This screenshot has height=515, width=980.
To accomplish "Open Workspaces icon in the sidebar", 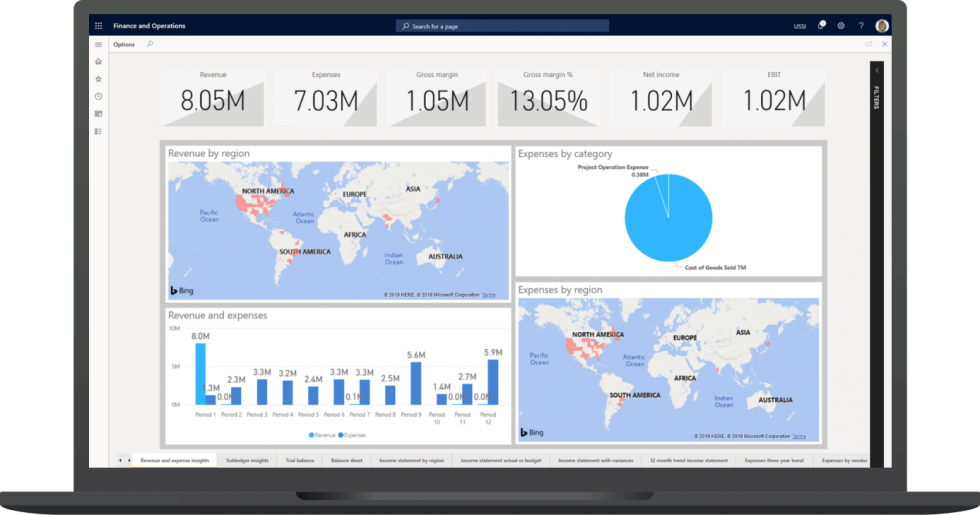I will 98,114.
